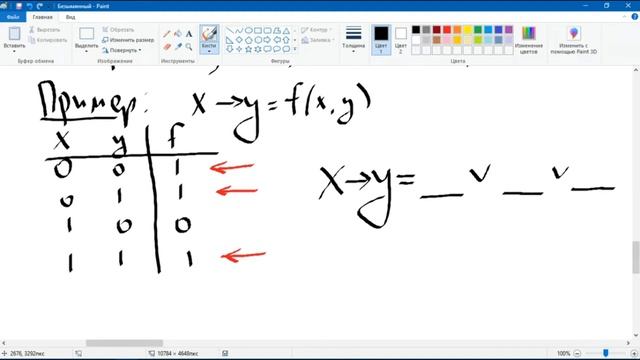Viewport: 640px width, 360px height.
Task: Open the File (Файл) menu
Action: 13,17
